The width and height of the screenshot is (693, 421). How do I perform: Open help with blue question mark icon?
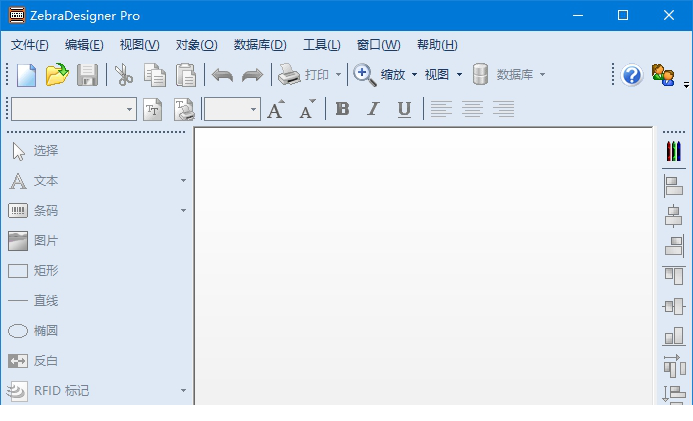click(632, 75)
